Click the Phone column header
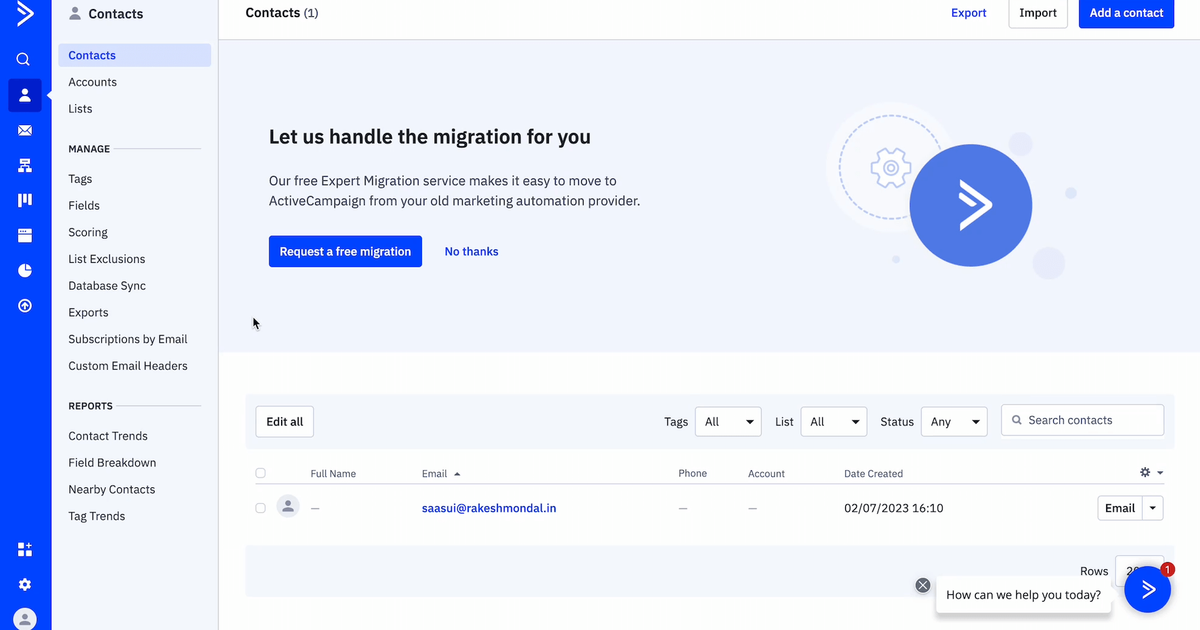 coord(692,473)
